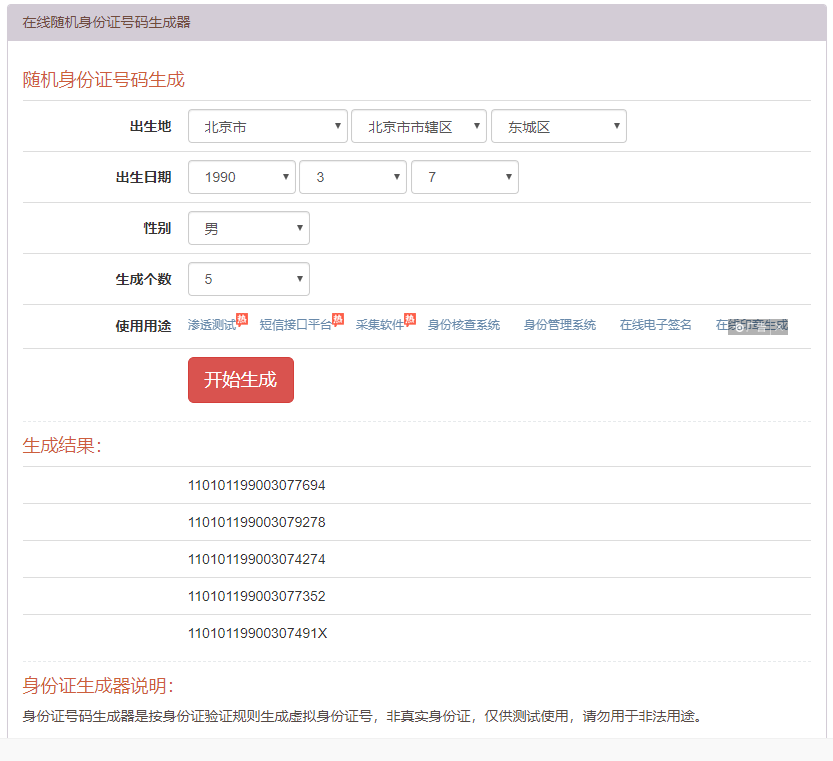Open the birth year dropdown showing 1990

[242, 177]
